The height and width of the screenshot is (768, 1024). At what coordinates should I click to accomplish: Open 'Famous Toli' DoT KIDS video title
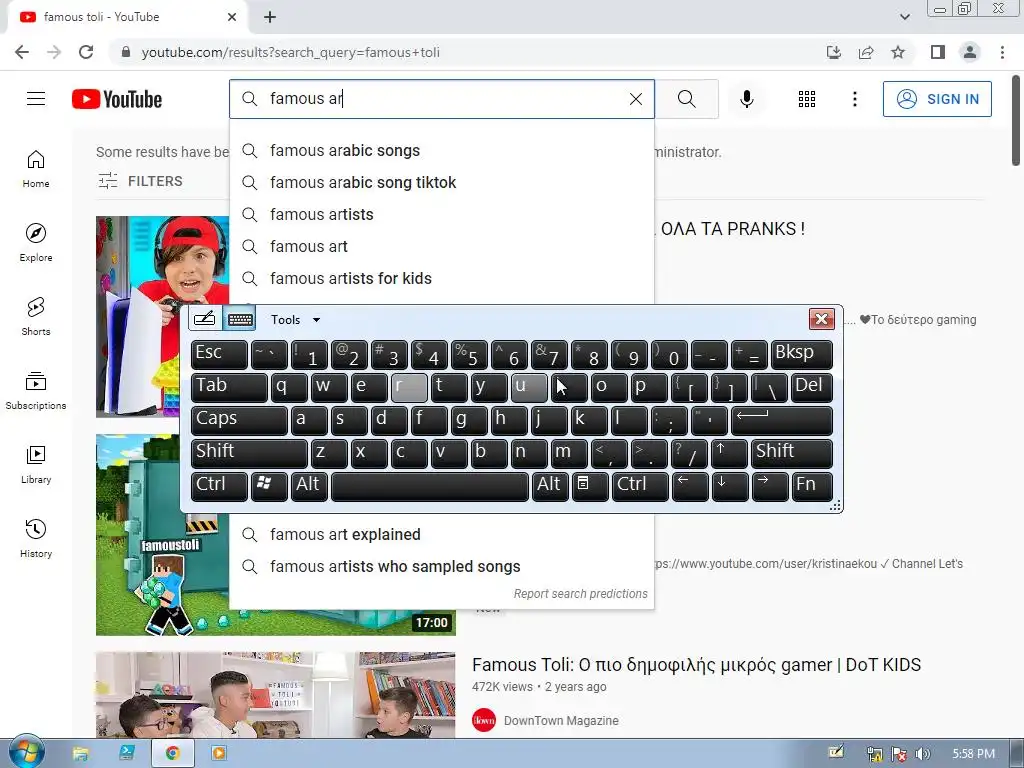point(696,665)
